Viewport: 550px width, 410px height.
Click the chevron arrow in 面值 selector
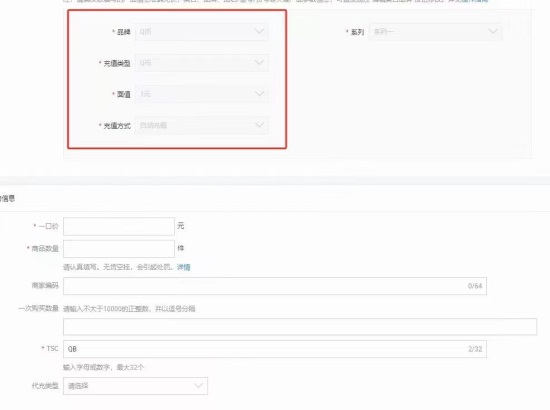point(259,94)
